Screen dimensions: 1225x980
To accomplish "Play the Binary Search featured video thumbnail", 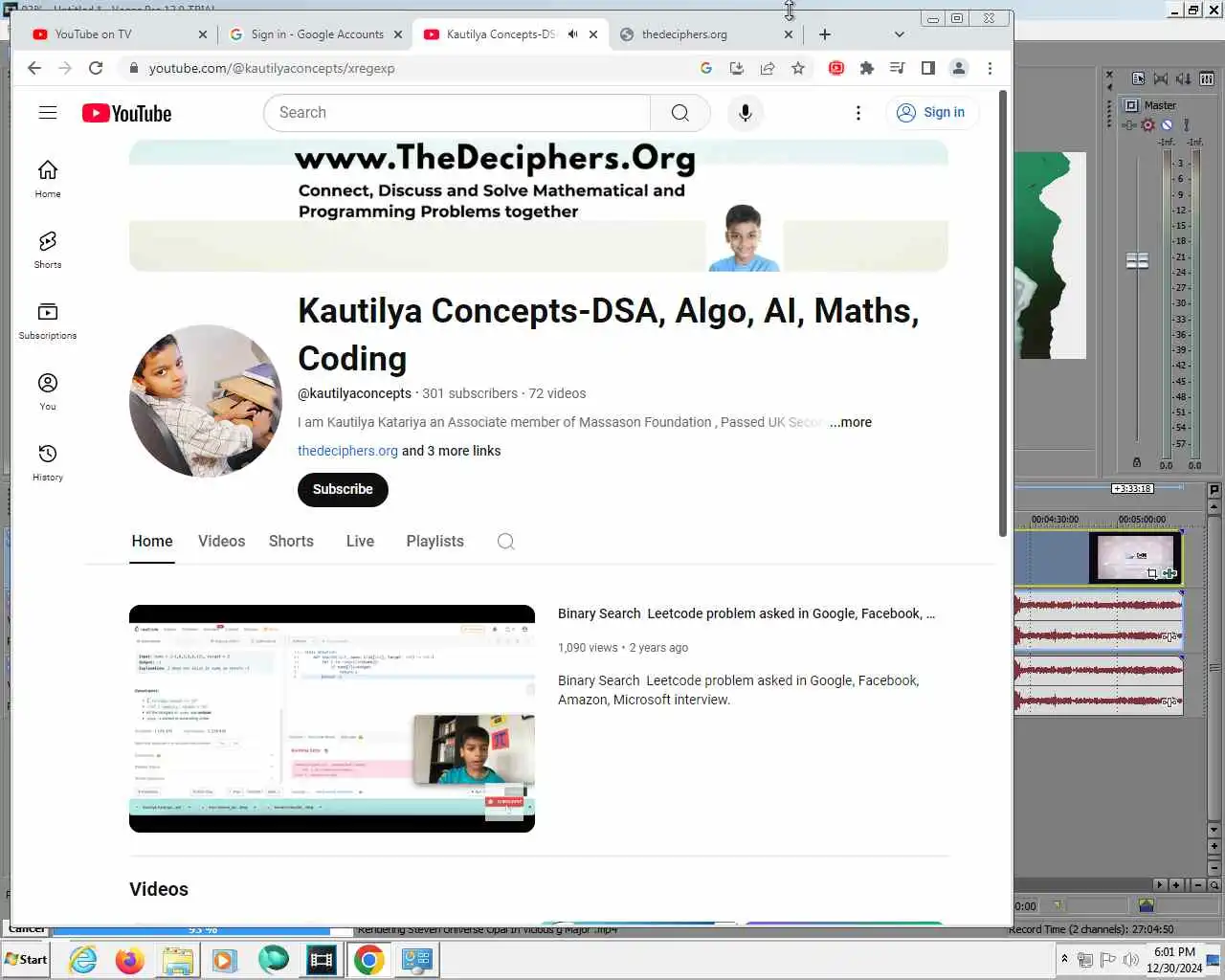I will click(x=332, y=719).
